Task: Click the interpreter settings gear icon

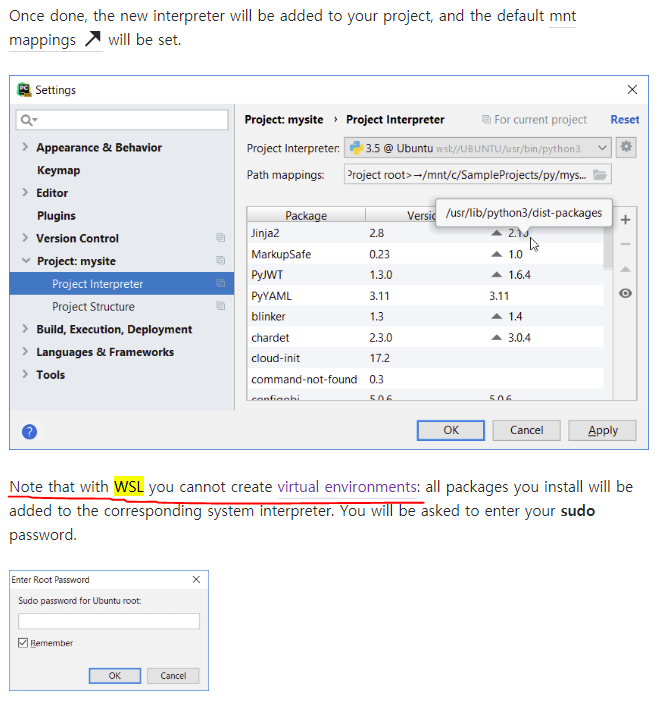Action: tap(626, 147)
